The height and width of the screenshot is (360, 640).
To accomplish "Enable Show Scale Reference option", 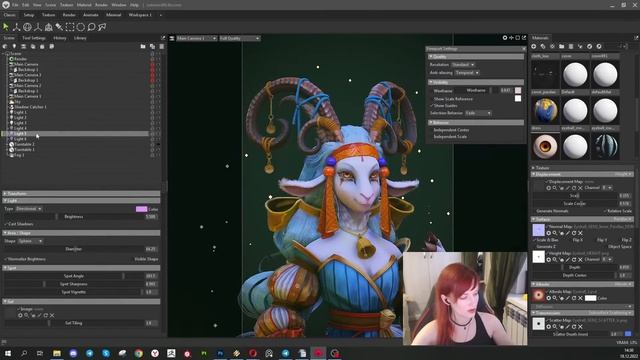I will click(x=452, y=99).
